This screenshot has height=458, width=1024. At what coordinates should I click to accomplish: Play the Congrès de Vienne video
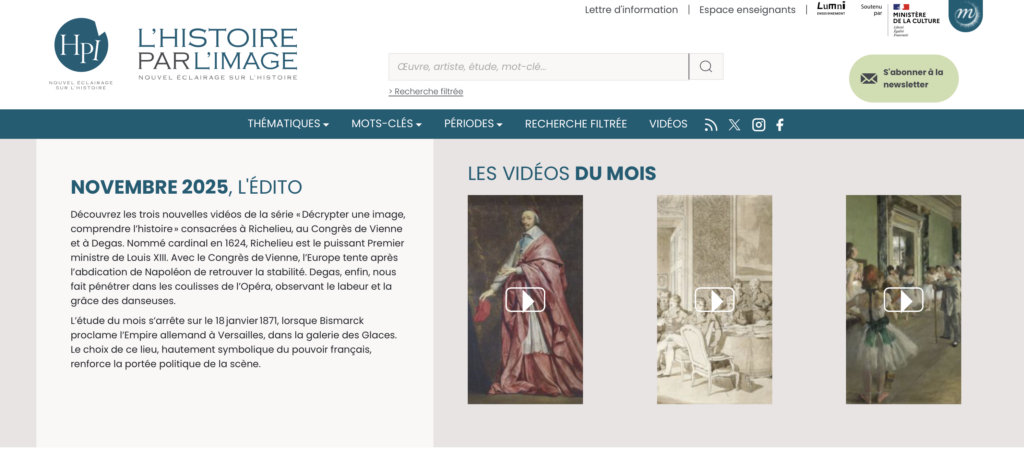tap(714, 300)
